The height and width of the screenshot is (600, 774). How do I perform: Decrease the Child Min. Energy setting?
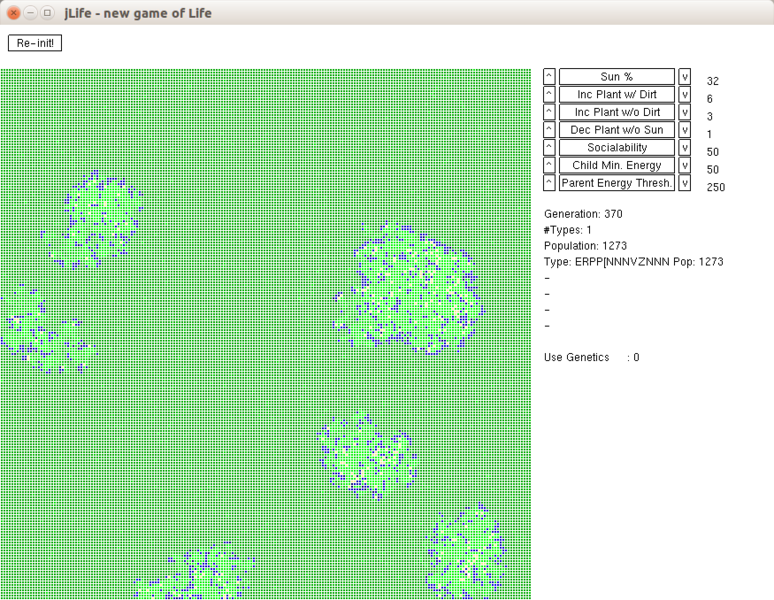click(x=685, y=165)
